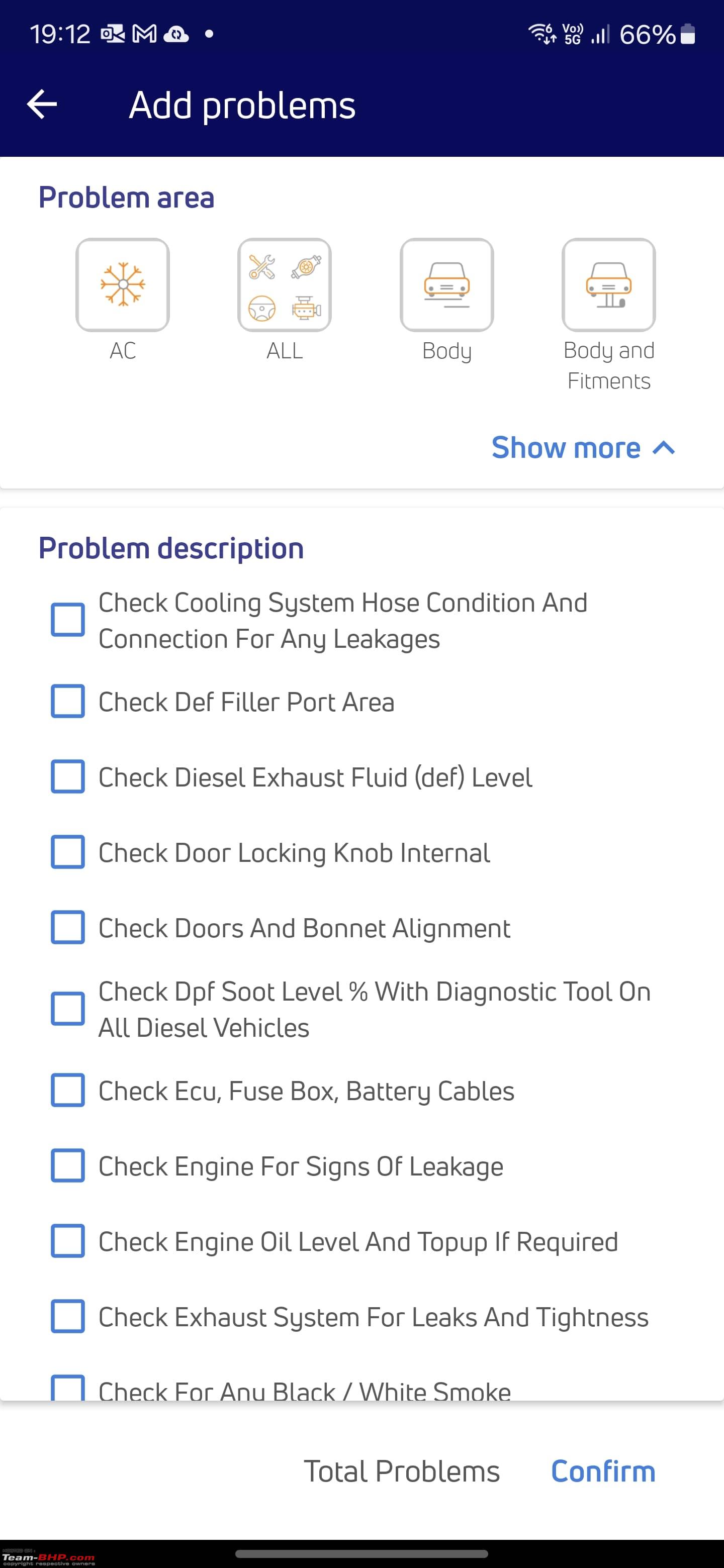The height and width of the screenshot is (1568, 724).
Task: Select Check Diesel Exhaust Fluid (def) Level text
Action: 315,777
